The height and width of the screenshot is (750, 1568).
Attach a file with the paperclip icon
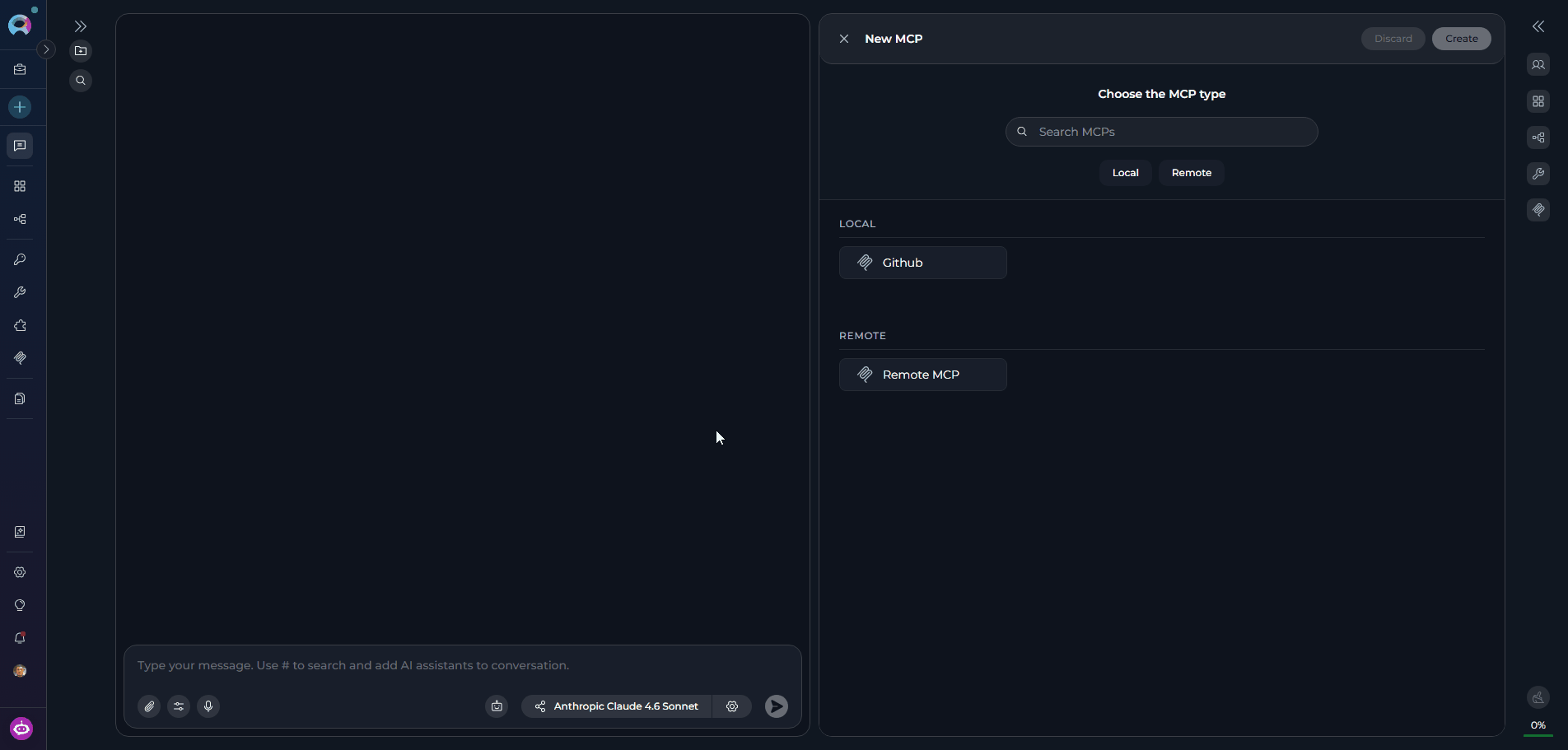tap(149, 706)
